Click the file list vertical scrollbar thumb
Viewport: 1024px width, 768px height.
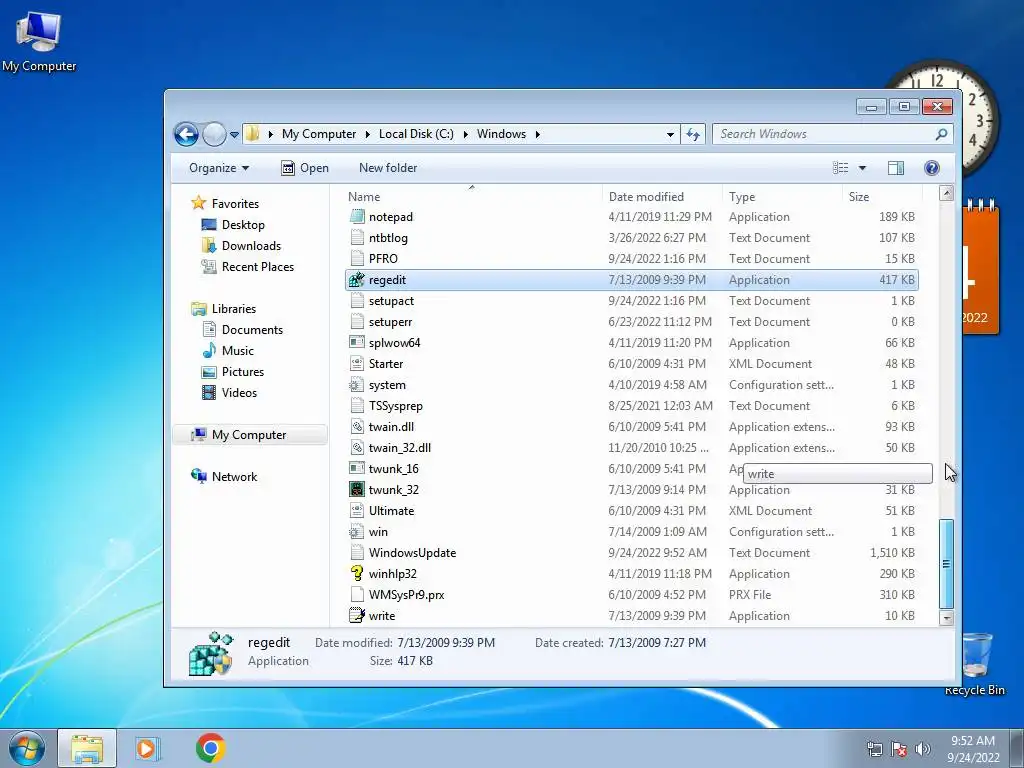point(946,564)
